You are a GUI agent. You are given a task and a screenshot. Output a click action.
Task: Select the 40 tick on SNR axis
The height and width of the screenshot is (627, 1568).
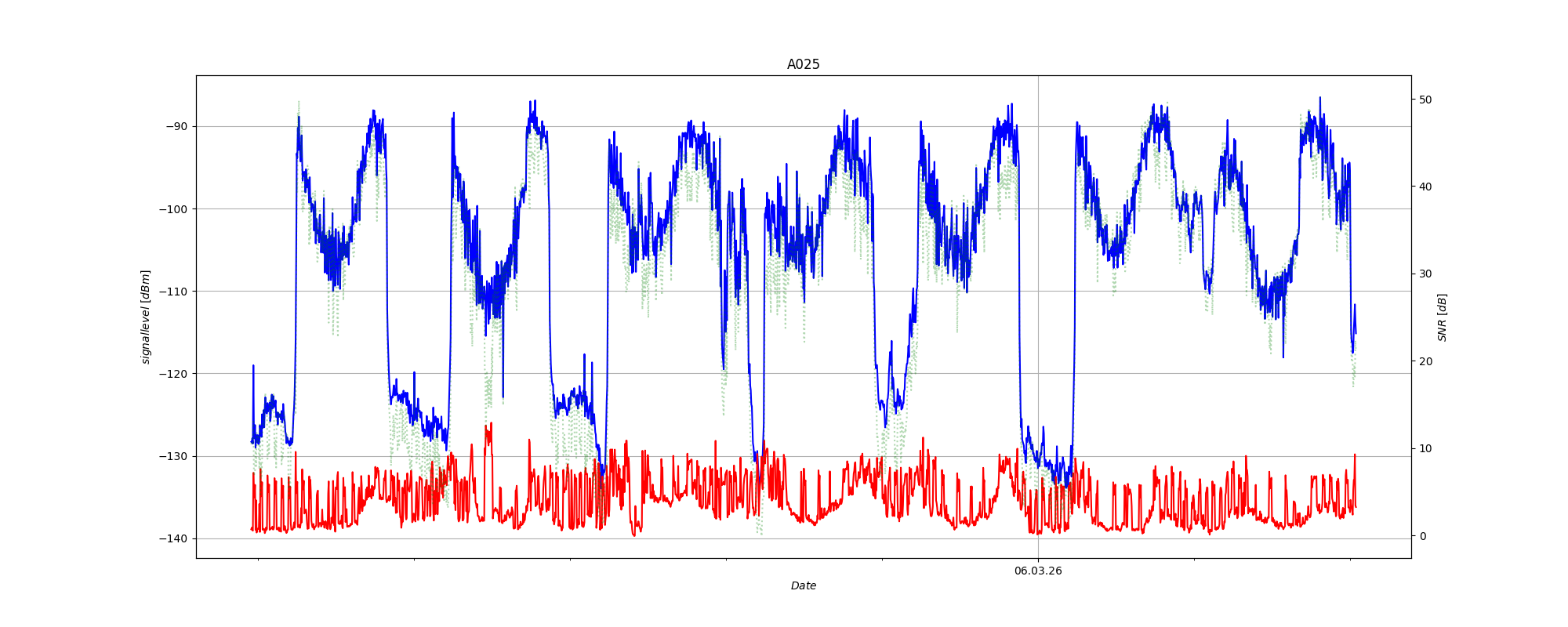coord(1425,187)
